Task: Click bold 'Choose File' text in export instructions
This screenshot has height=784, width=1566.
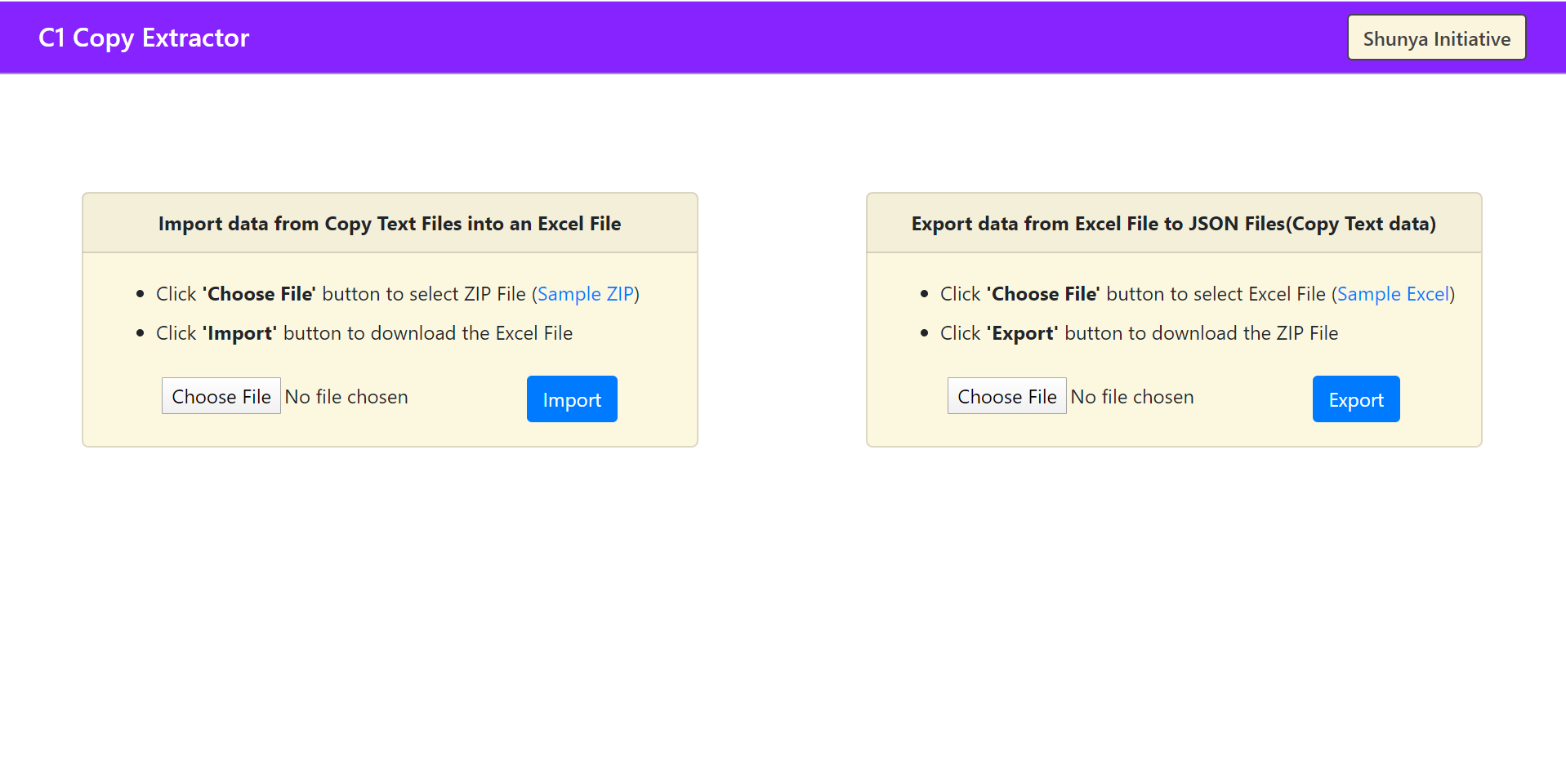Action: click(x=1044, y=294)
